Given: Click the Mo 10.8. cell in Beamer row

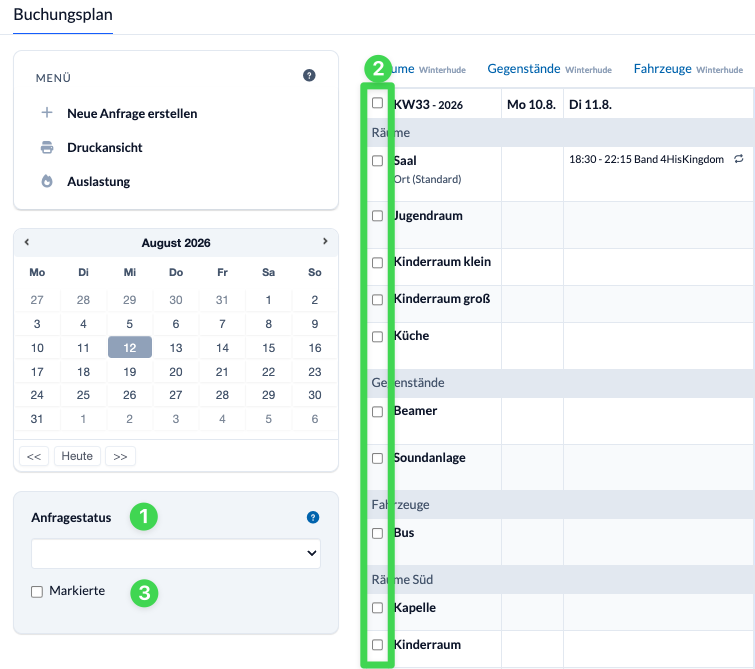Looking at the screenshot, I should (x=533, y=421).
